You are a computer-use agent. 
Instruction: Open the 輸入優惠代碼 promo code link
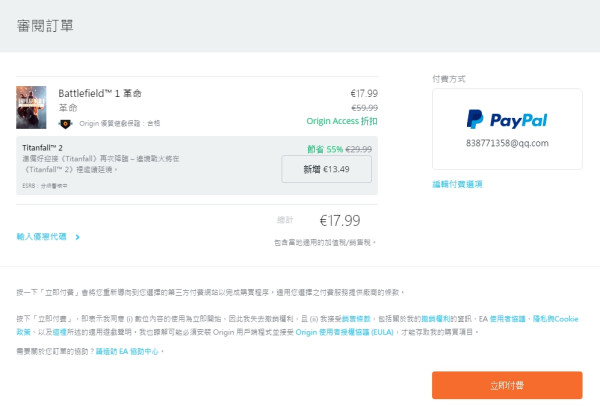click(x=42, y=237)
